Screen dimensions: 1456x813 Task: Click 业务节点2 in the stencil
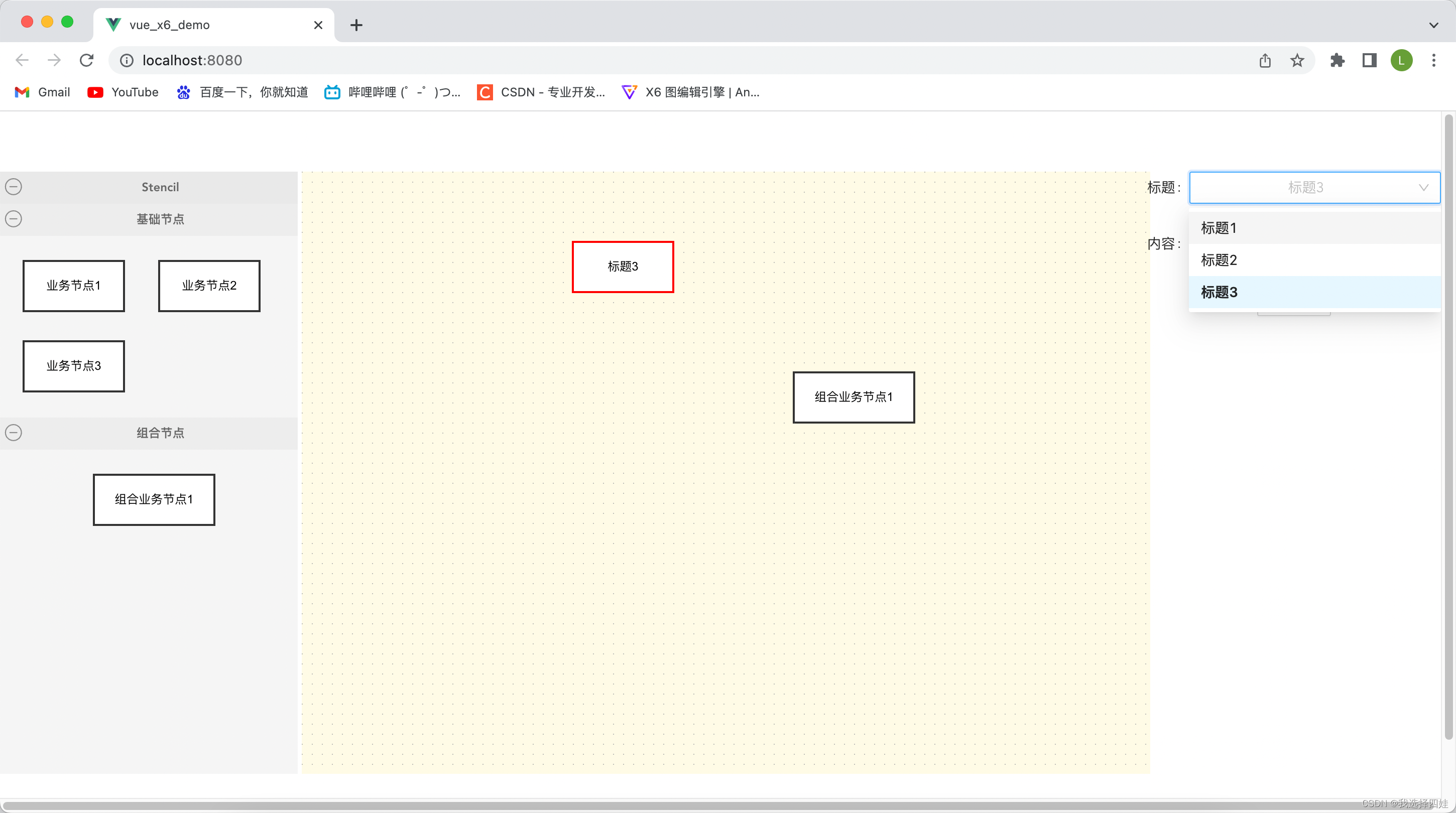pyautogui.click(x=209, y=286)
